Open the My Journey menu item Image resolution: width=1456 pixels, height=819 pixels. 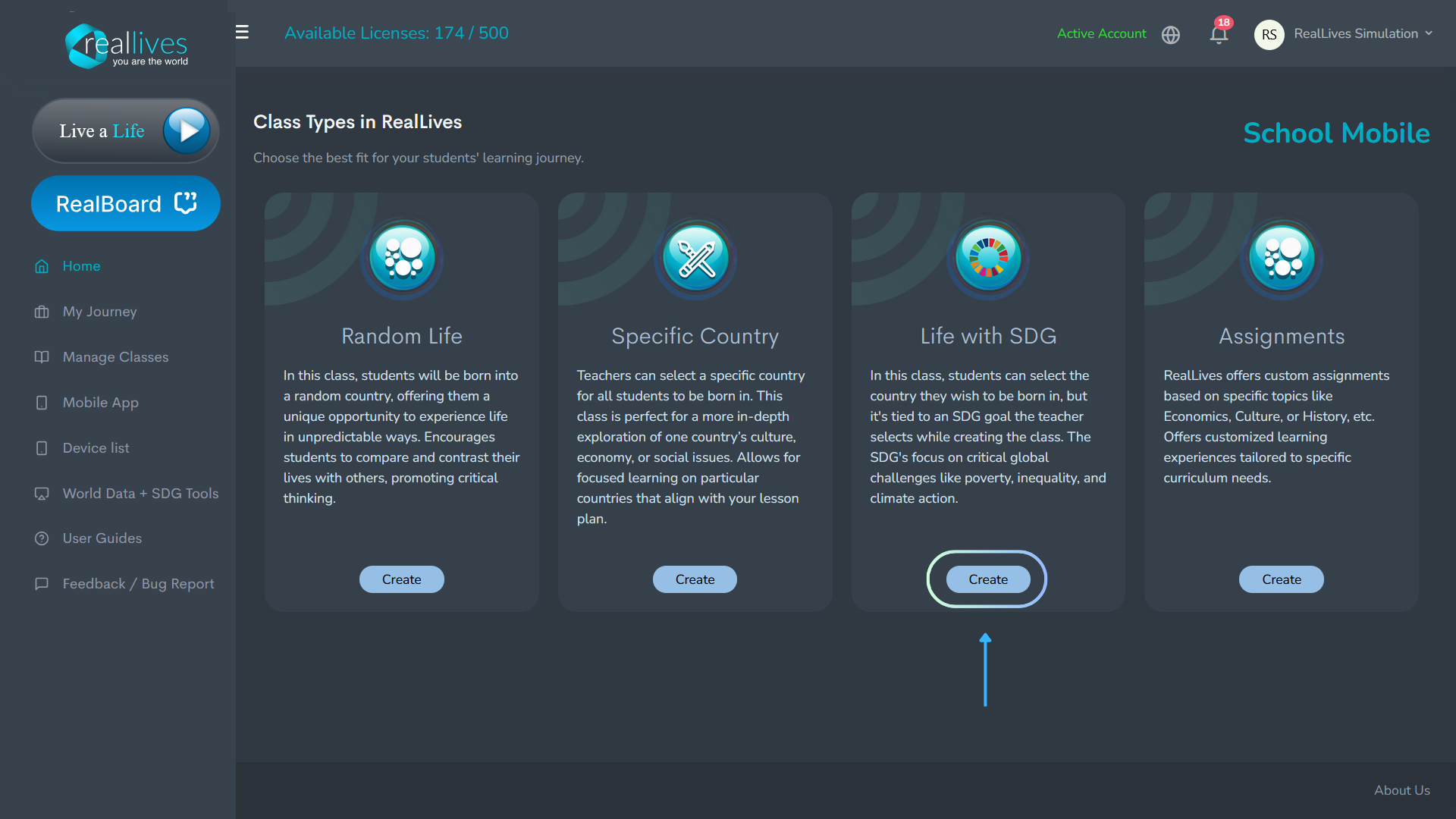click(x=100, y=312)
